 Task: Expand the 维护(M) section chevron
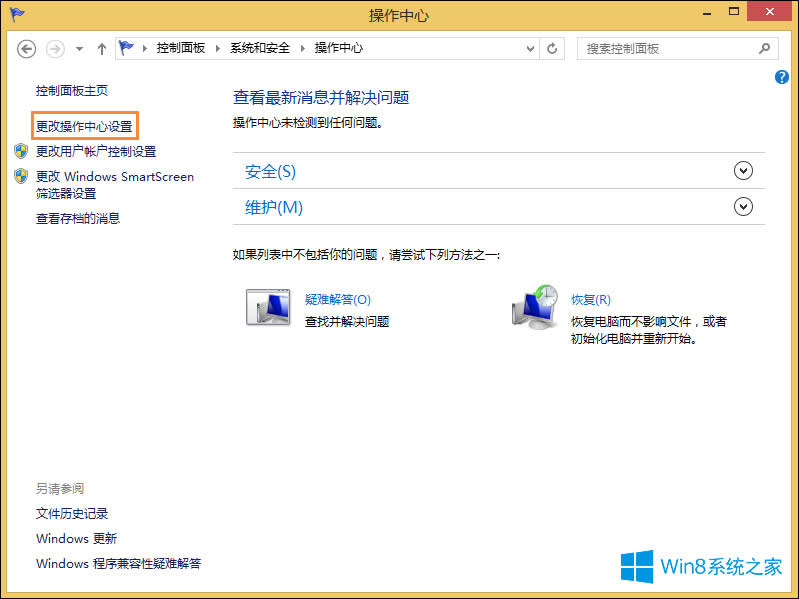point(743,206)
